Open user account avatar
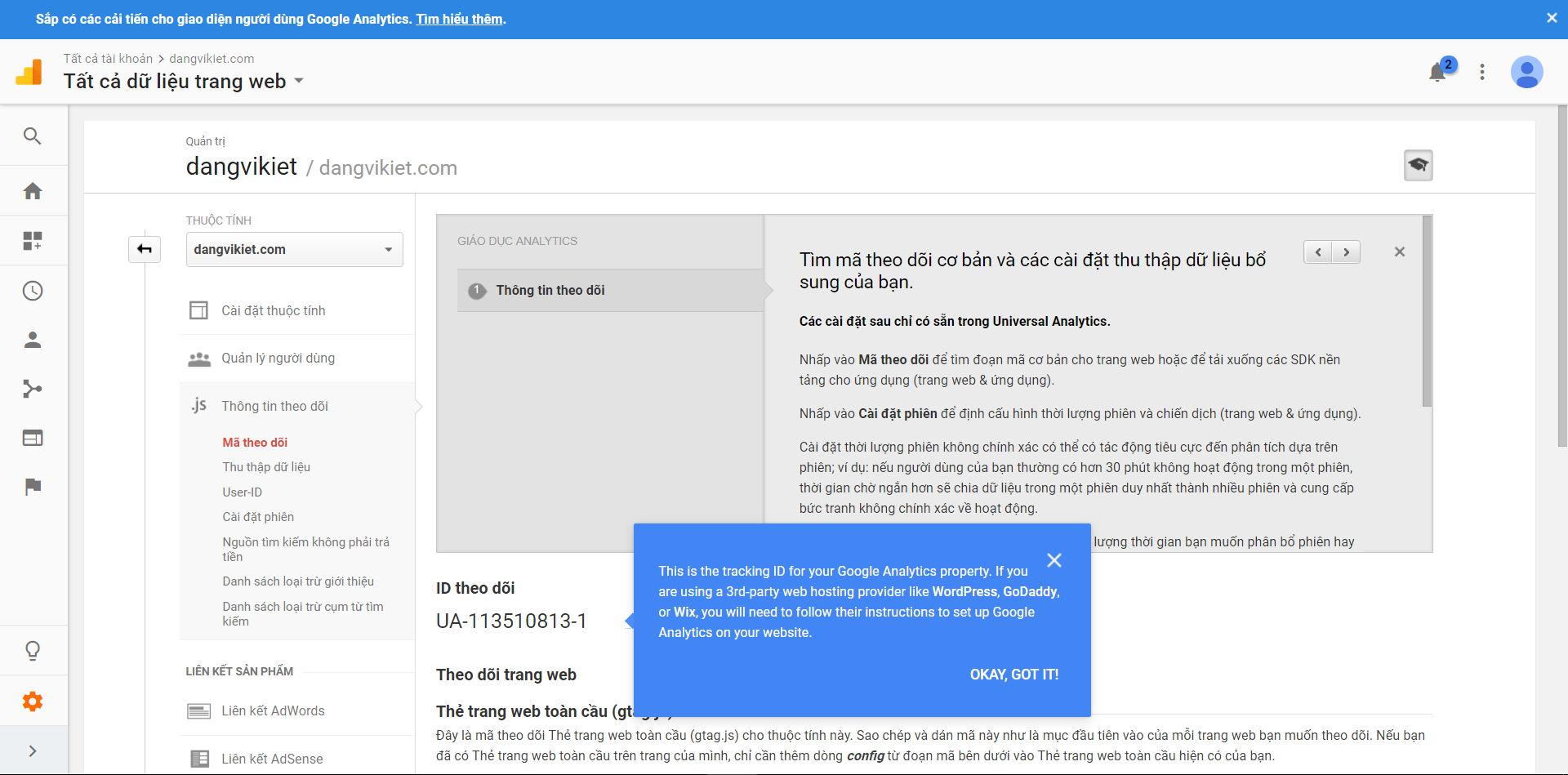The height and width of the screenshot is (775, 1568). coord(1526,72)
